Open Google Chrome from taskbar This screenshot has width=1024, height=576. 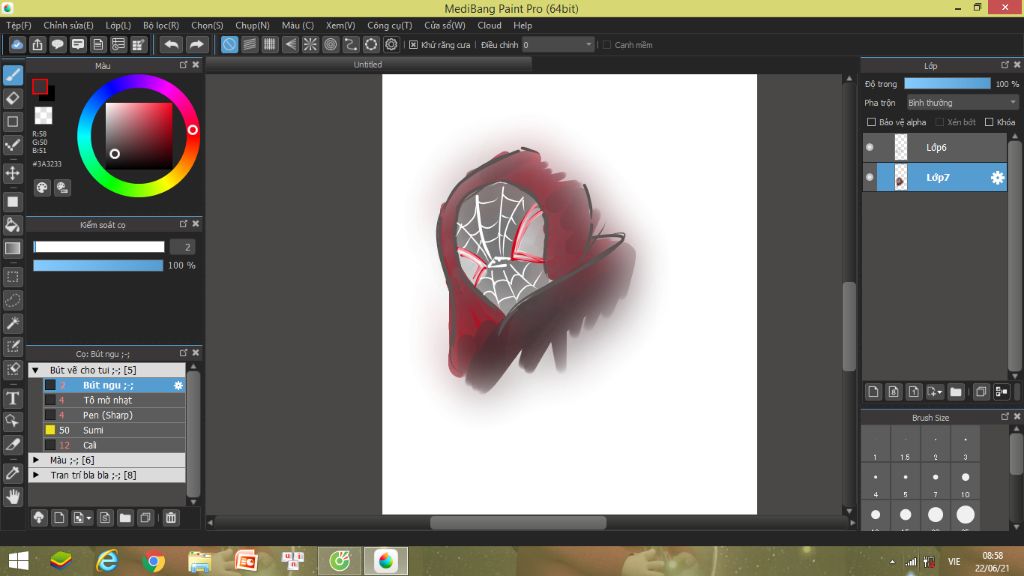[x=153, y=561]
